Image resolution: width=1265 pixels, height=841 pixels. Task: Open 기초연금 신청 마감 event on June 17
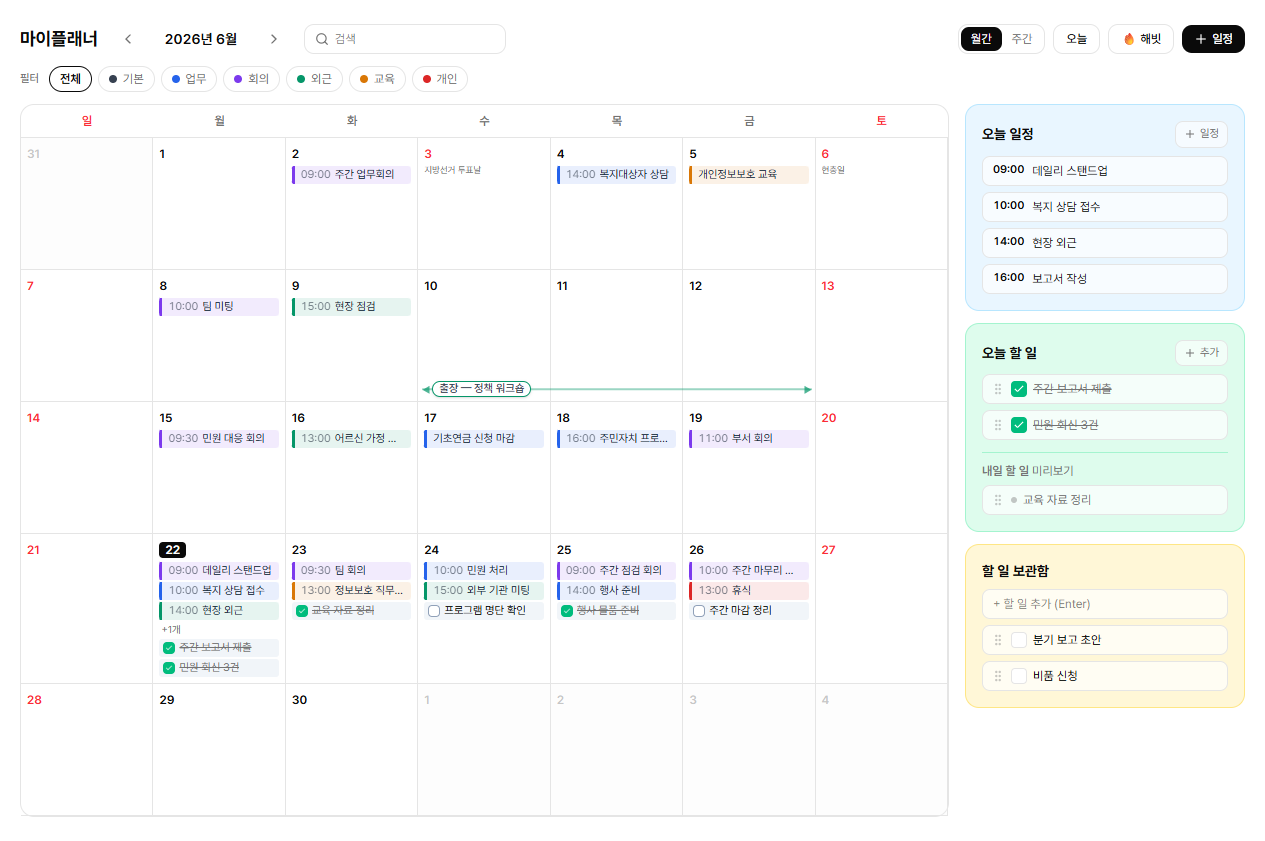pyautogui.click(x=484, y=439)
